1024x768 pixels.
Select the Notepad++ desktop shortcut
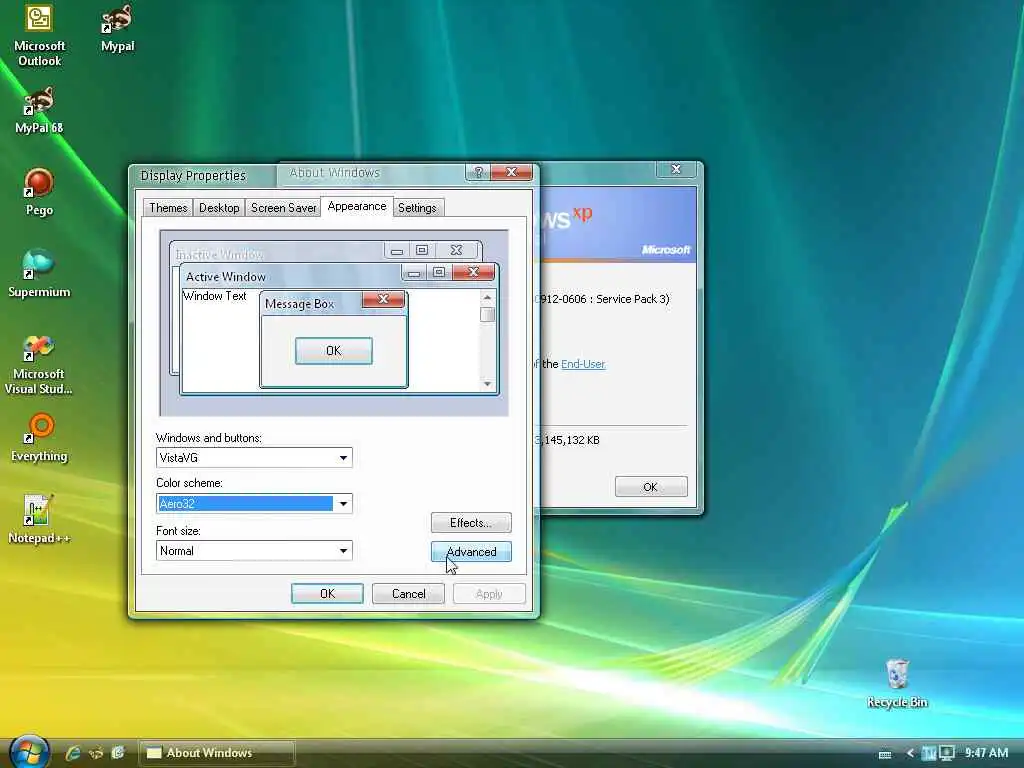click(x=39, y=520)
